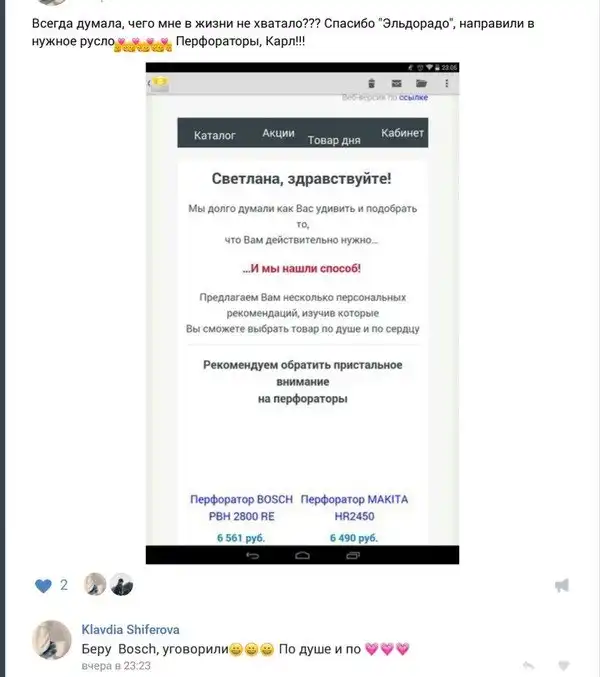Open the Каталог tab

pos(215,136)
